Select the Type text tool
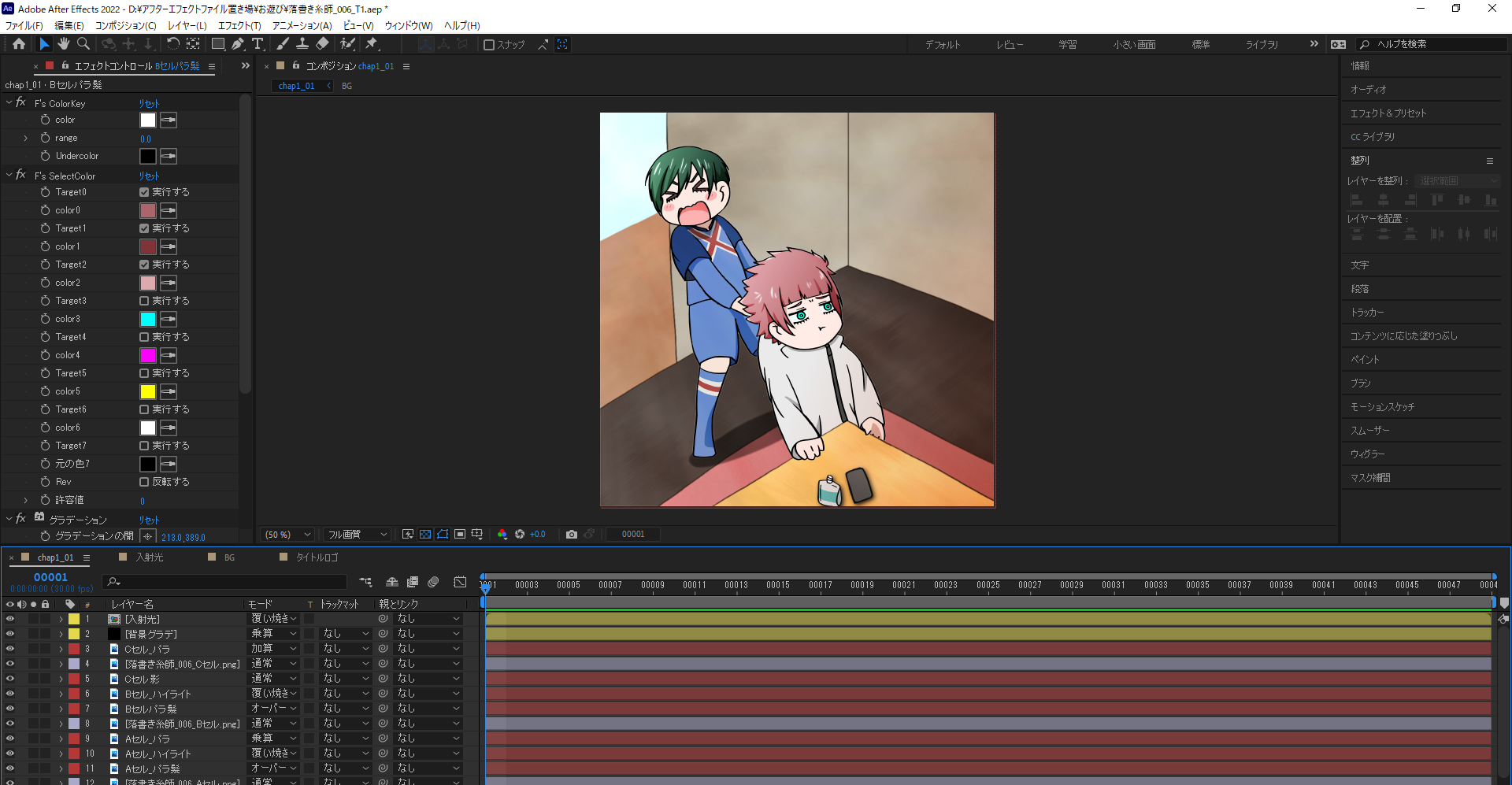This screenshot has width=1512, height=785. point(258,44)
